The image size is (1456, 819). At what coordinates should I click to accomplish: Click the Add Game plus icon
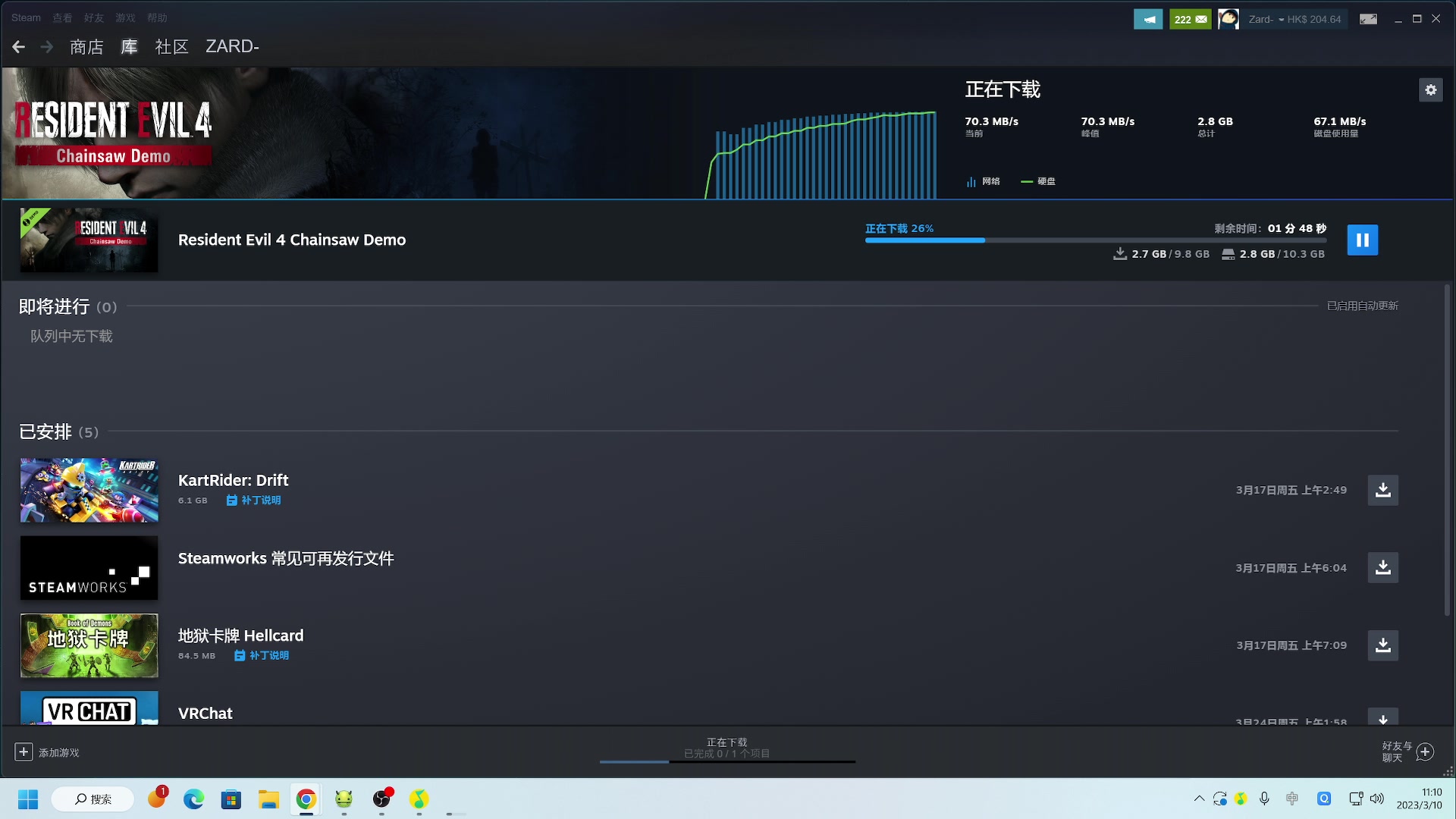pyautogui.click(x=24, y=752)
